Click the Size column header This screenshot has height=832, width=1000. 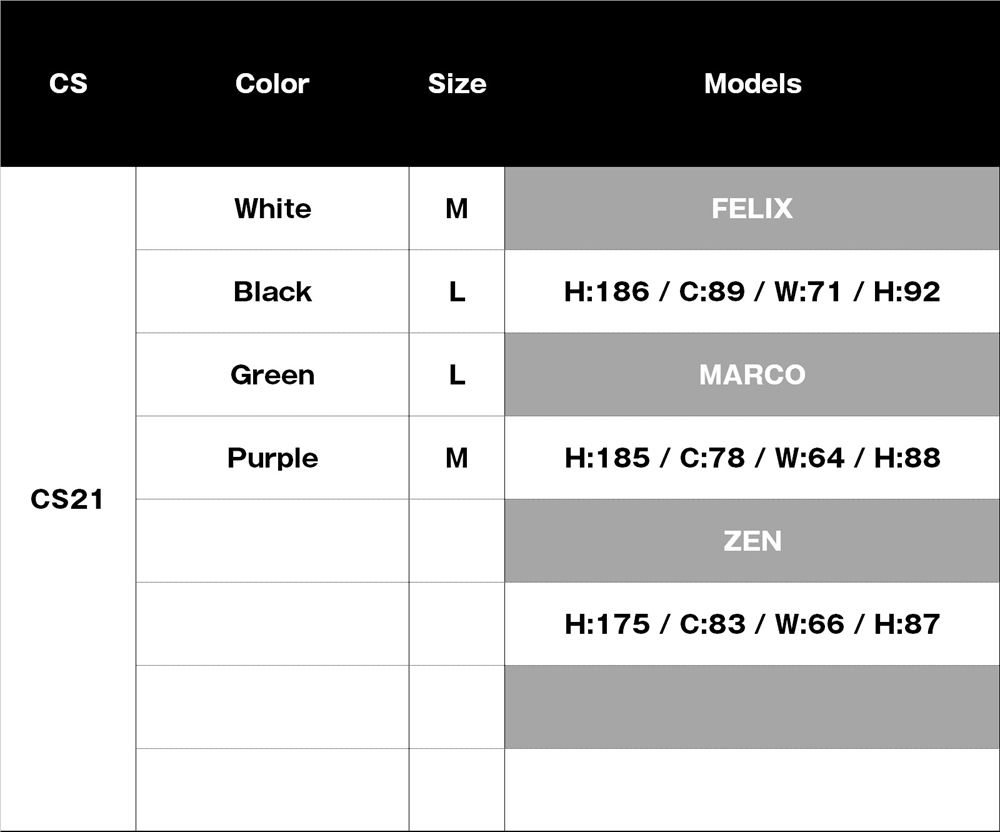click(457, 84)
